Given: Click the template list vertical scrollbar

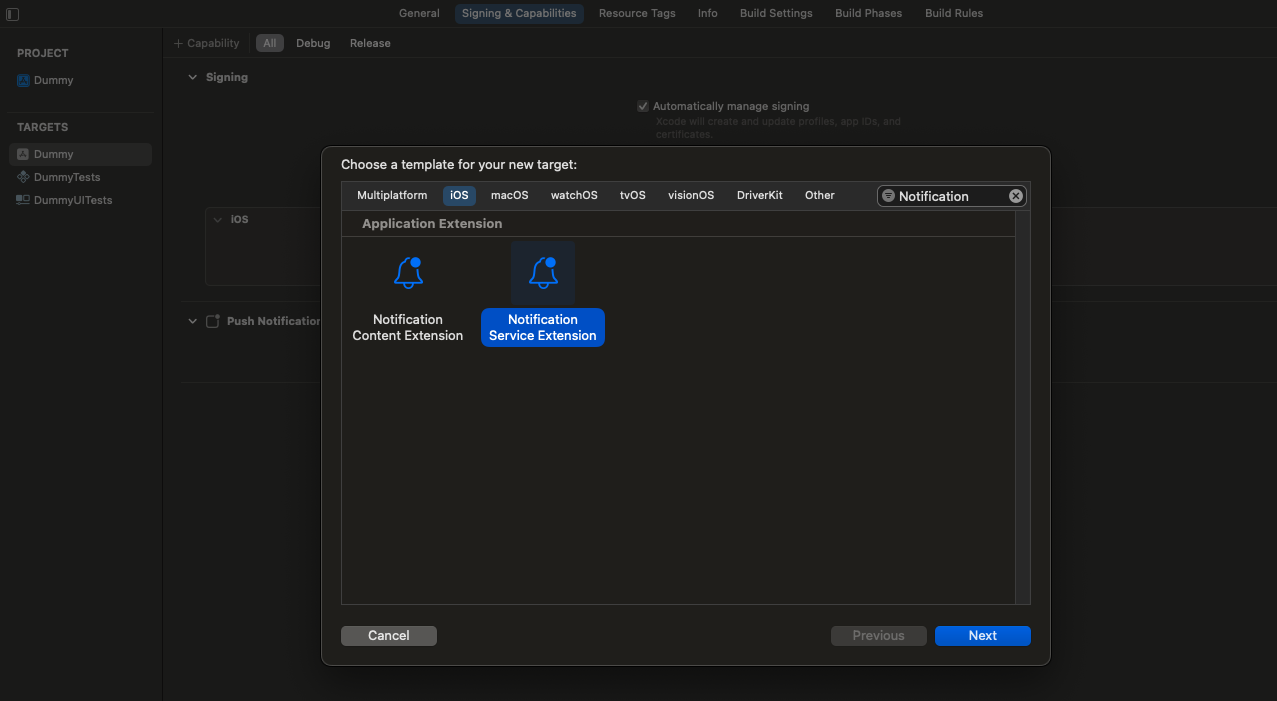Looking at the screenshot, I should [1022, 406].
